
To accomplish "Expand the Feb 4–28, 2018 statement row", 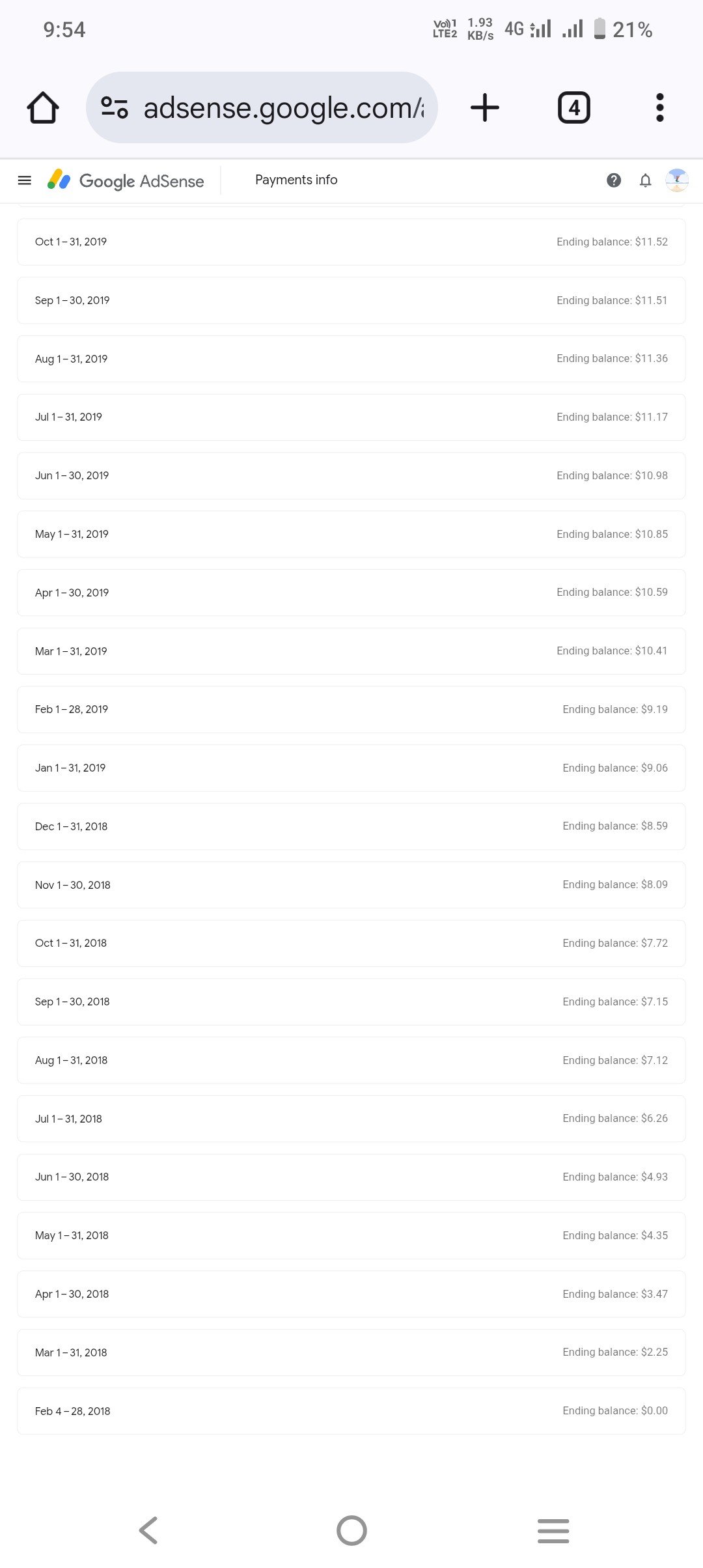I will click(351, 1411).
